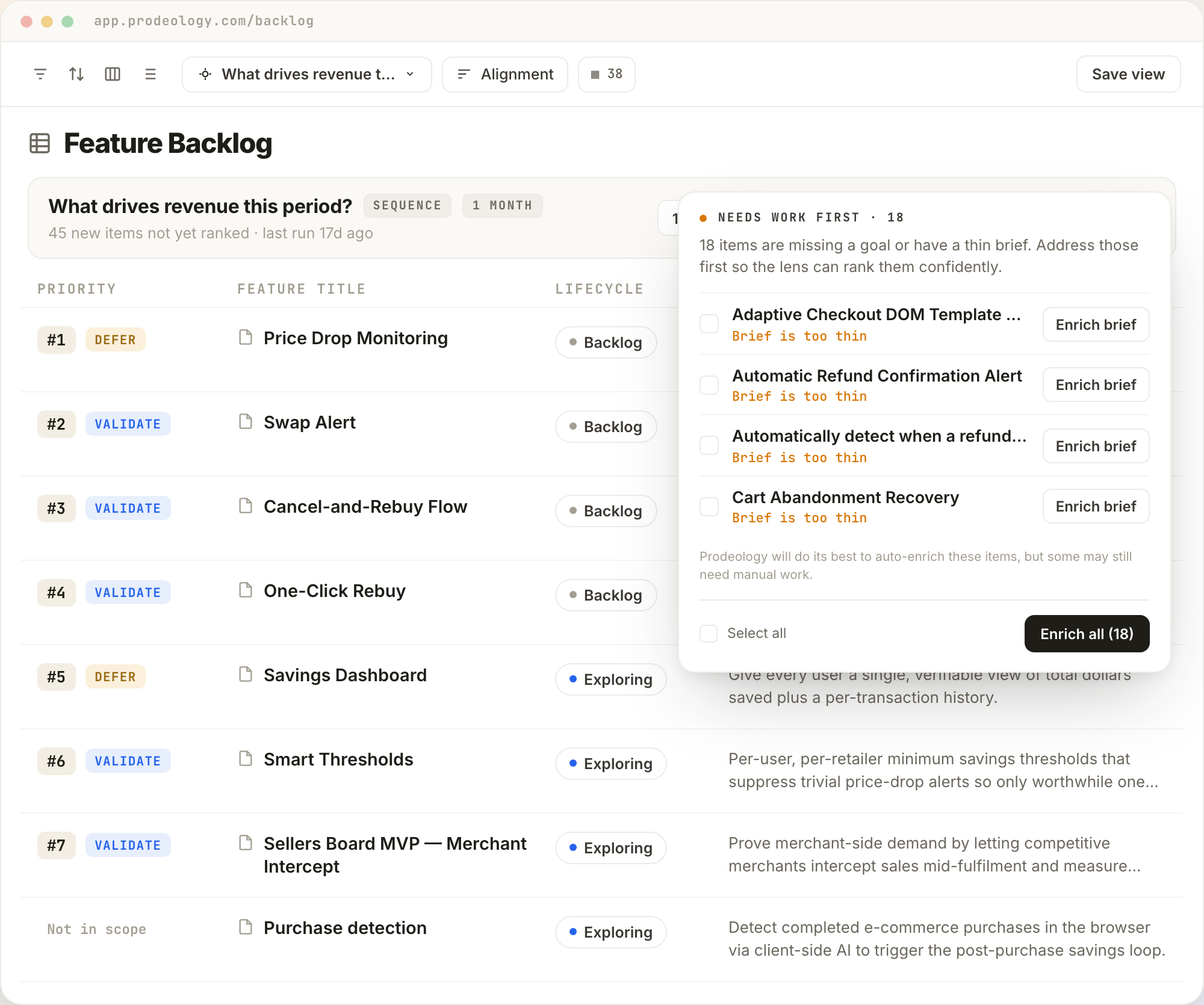Open Exploring lifecycle for Smart Thresholds

[610, 764]
